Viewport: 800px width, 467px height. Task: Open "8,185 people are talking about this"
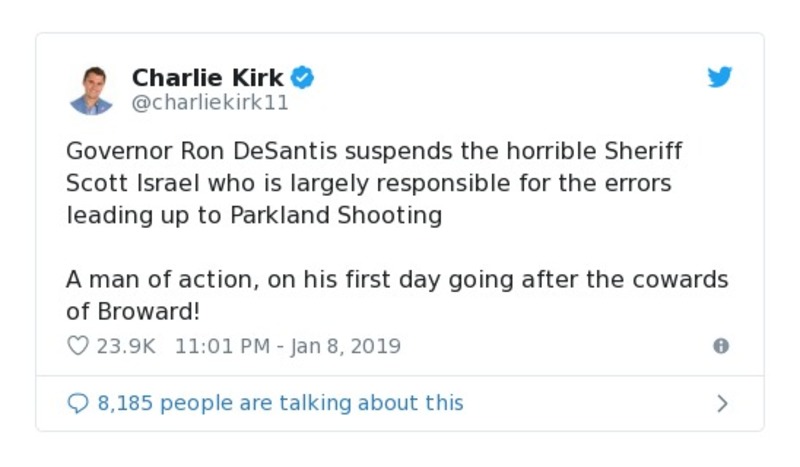pos(280,403)
